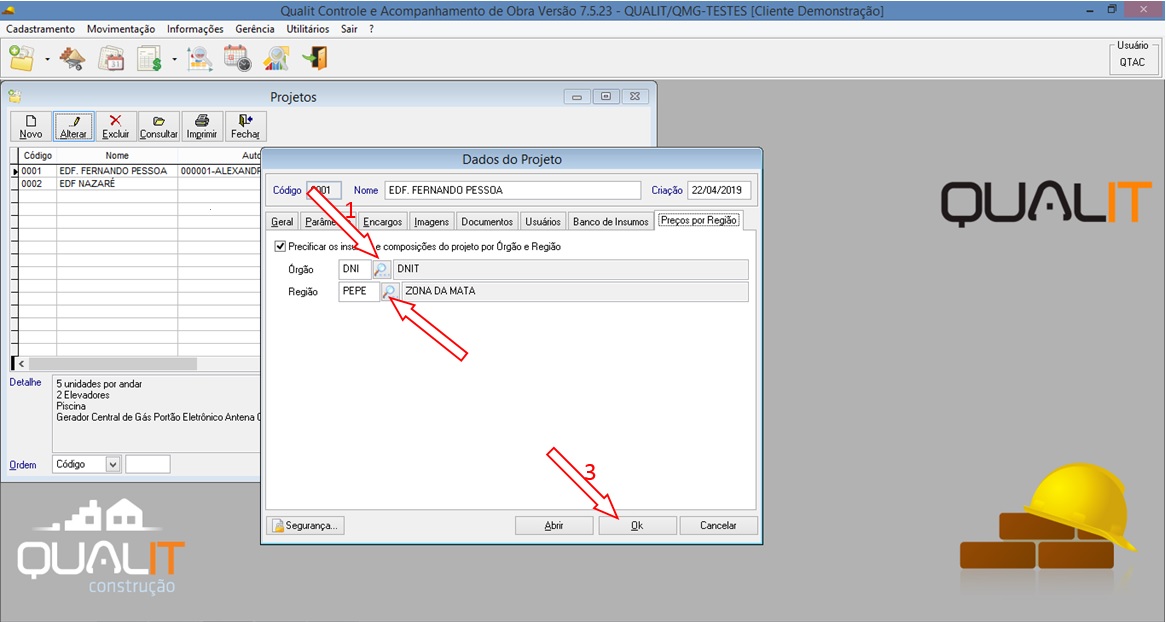Click the Código column header
Screen dimensions: 1166x622
click(37, 156)
